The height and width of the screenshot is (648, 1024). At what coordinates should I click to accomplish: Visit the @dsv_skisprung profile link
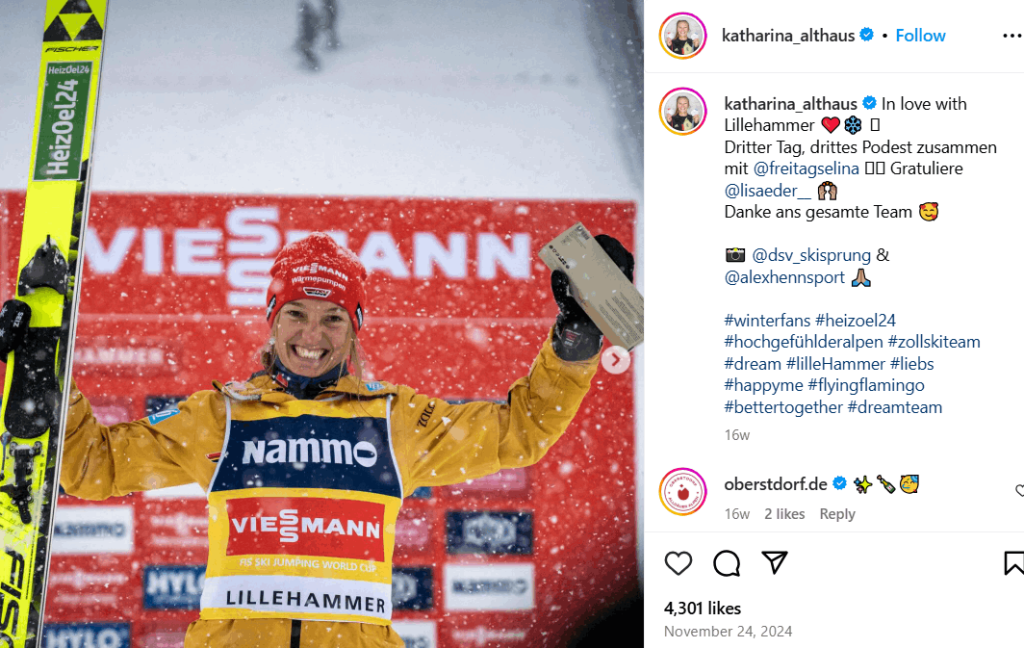point(811,255)
